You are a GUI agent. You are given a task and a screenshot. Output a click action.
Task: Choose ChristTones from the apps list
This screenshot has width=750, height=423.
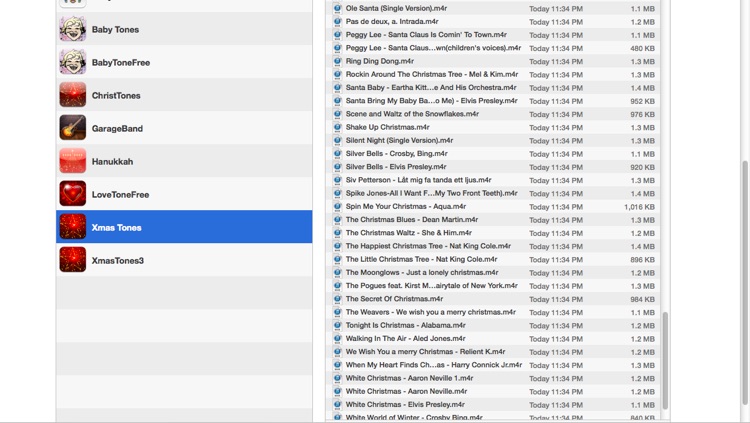[x=184, y=95]
